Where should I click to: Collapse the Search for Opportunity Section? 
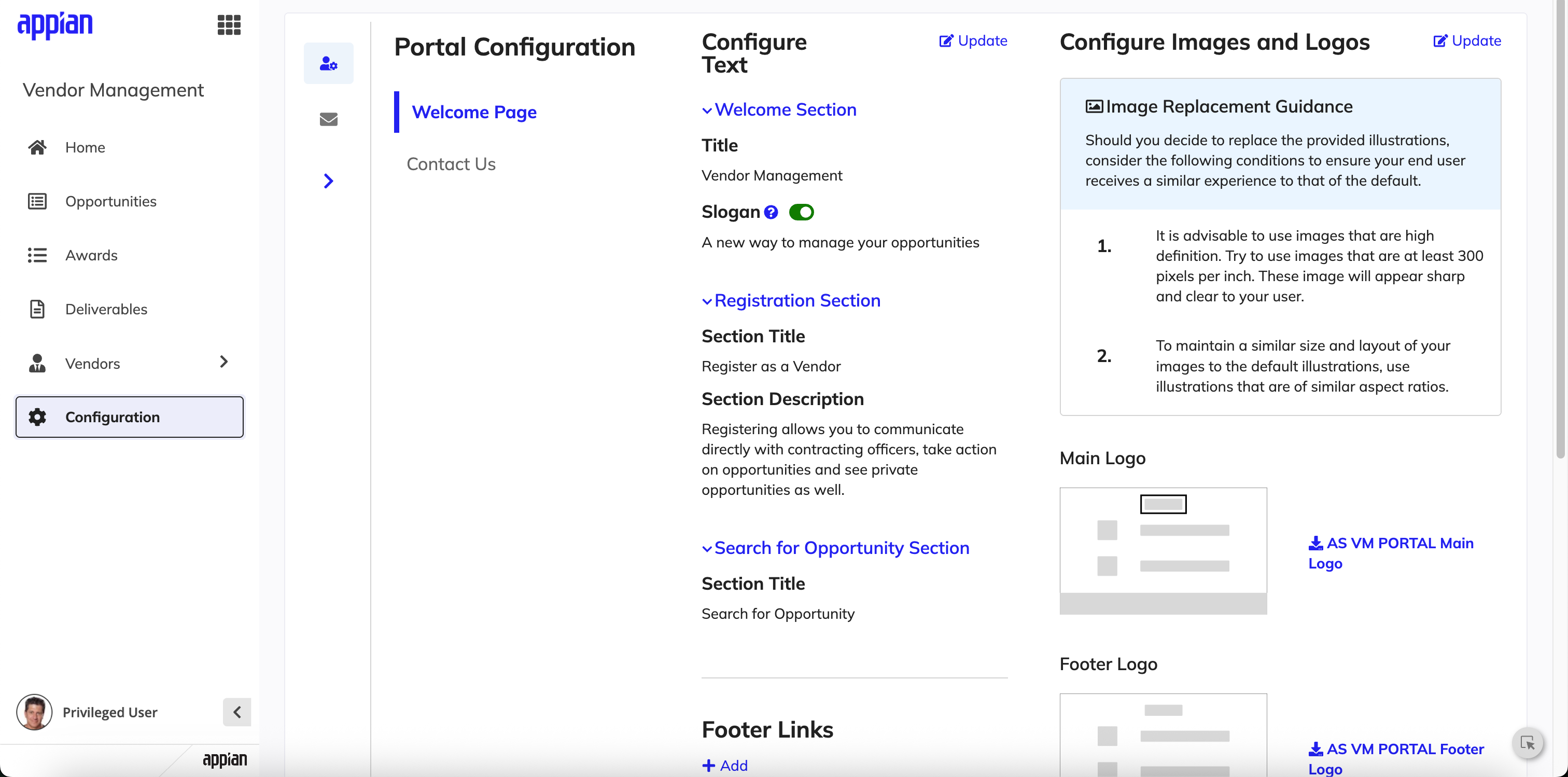click(x=836, y=548)
